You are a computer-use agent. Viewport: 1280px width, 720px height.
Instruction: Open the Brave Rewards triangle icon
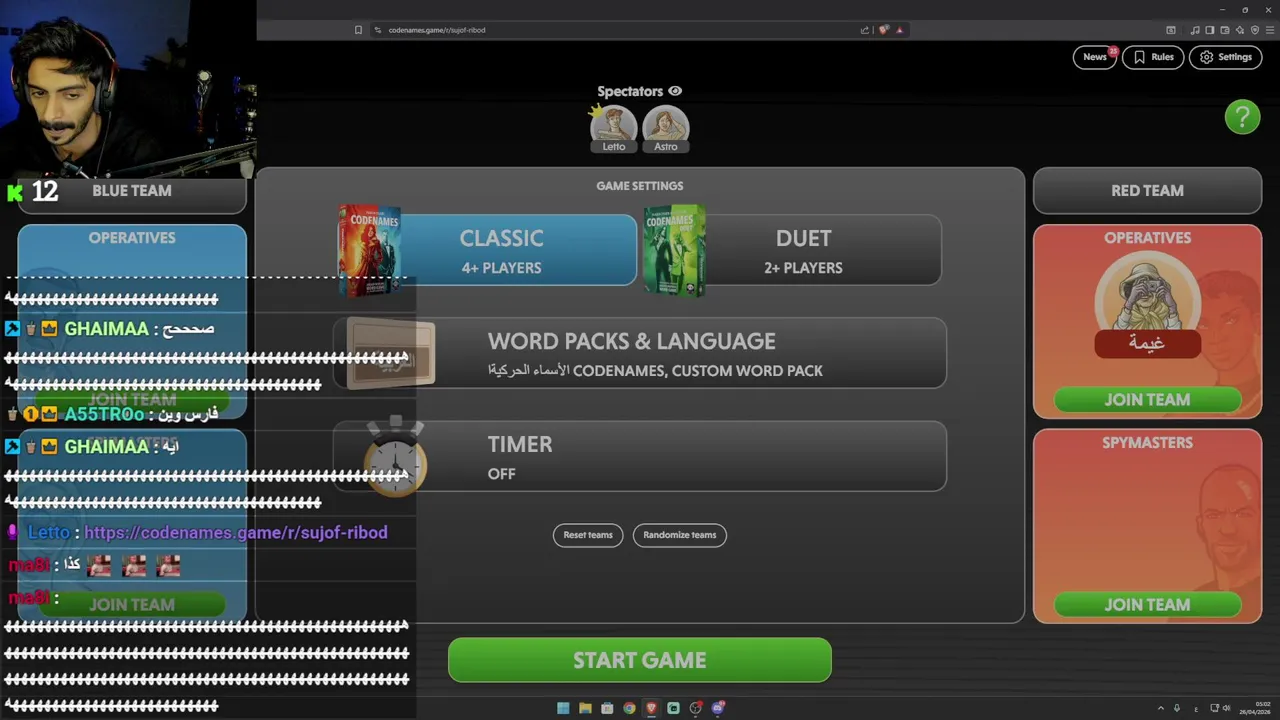[x=899, y=30]
